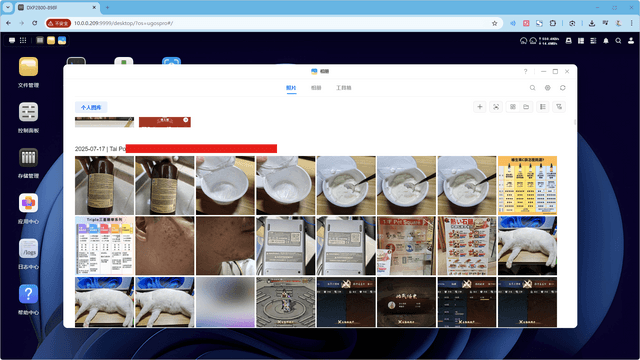Click the red 不安全 security badge
Screen dimensions: 640x360
58,23
